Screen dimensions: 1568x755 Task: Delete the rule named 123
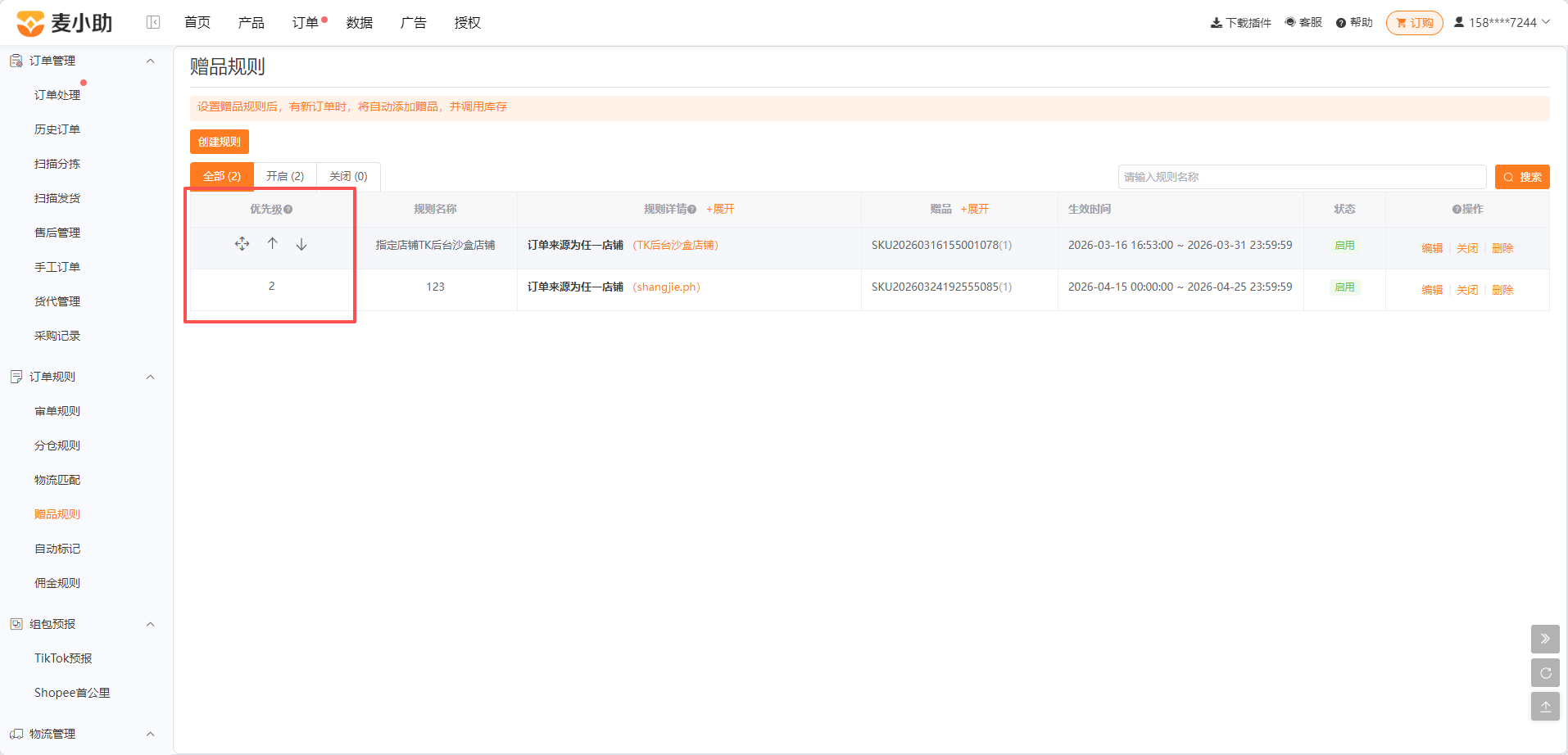(x=1502, y=290)
